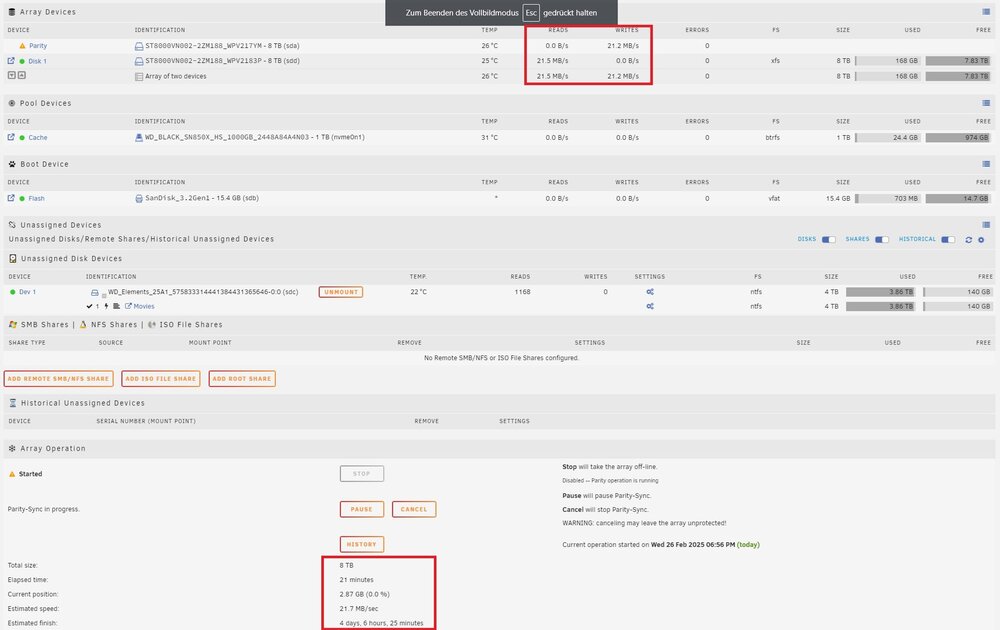Click ADD ISO FILE SHARE

pos(161,379)
